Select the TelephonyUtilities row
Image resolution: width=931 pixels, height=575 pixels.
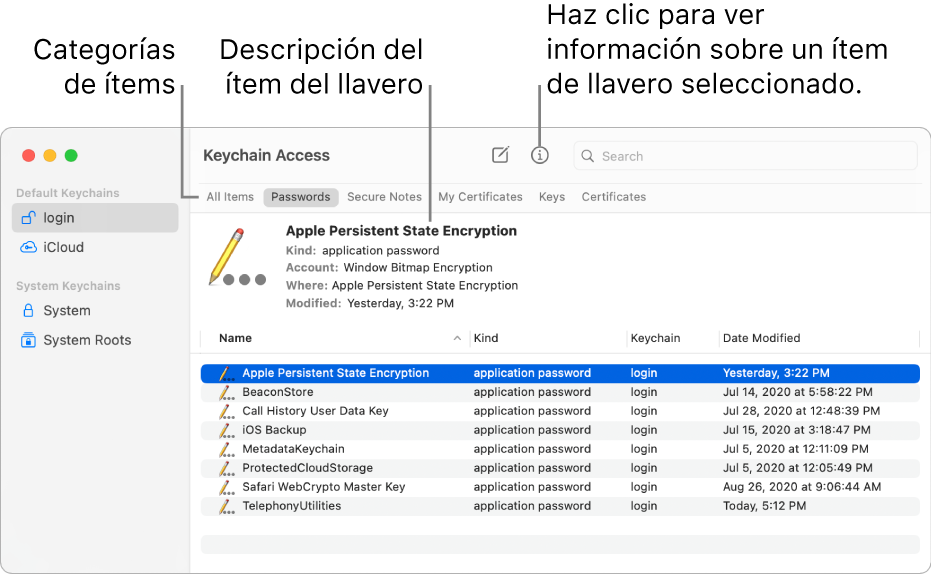pyautogui.click(x=560, y=506)
